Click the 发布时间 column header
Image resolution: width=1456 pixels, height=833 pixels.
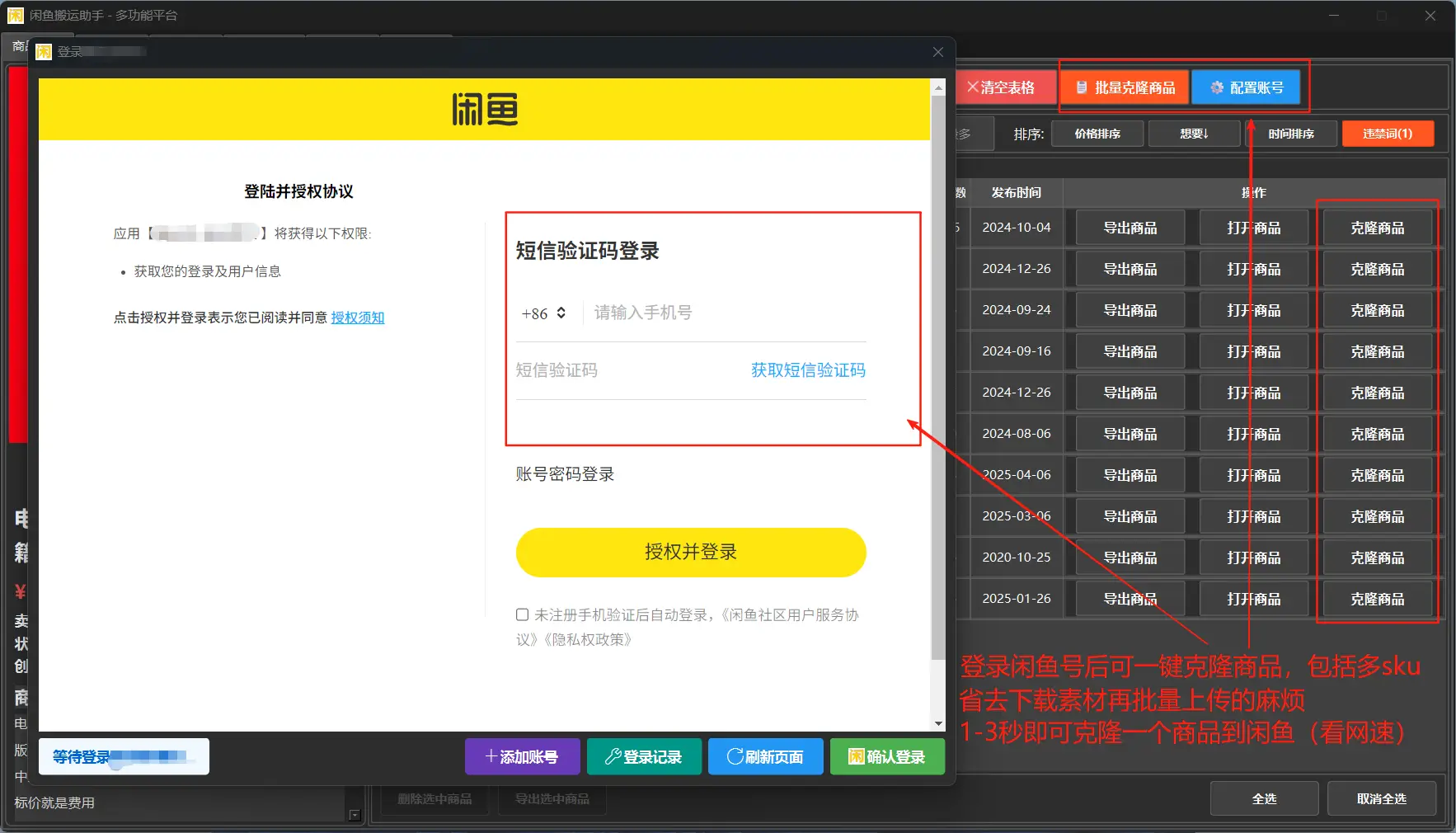1017,193
